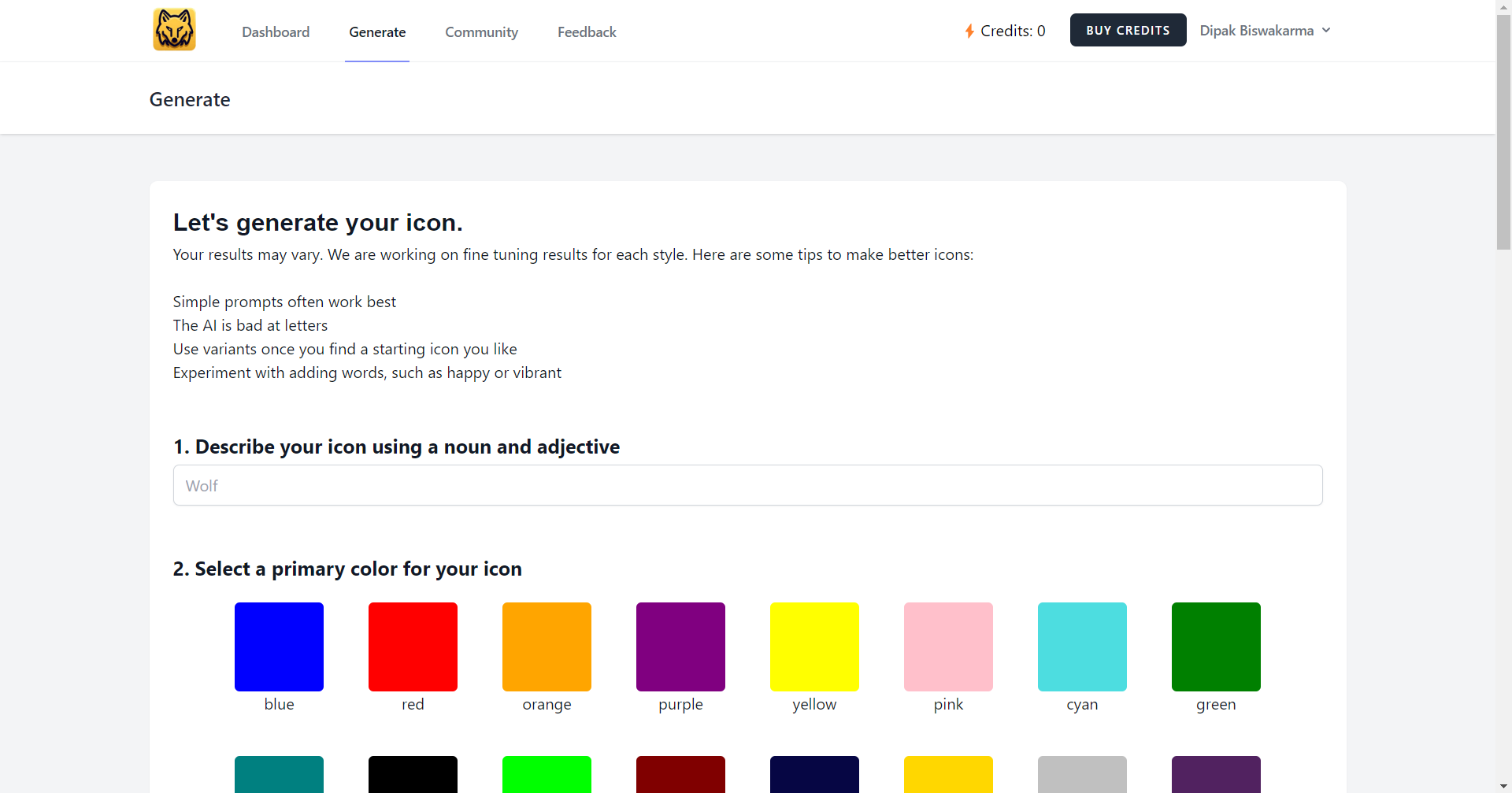The height and width of the screenshot is (793, 1512).
Task: Select the Generate navigation tab
Action: [x=377, y=32]
